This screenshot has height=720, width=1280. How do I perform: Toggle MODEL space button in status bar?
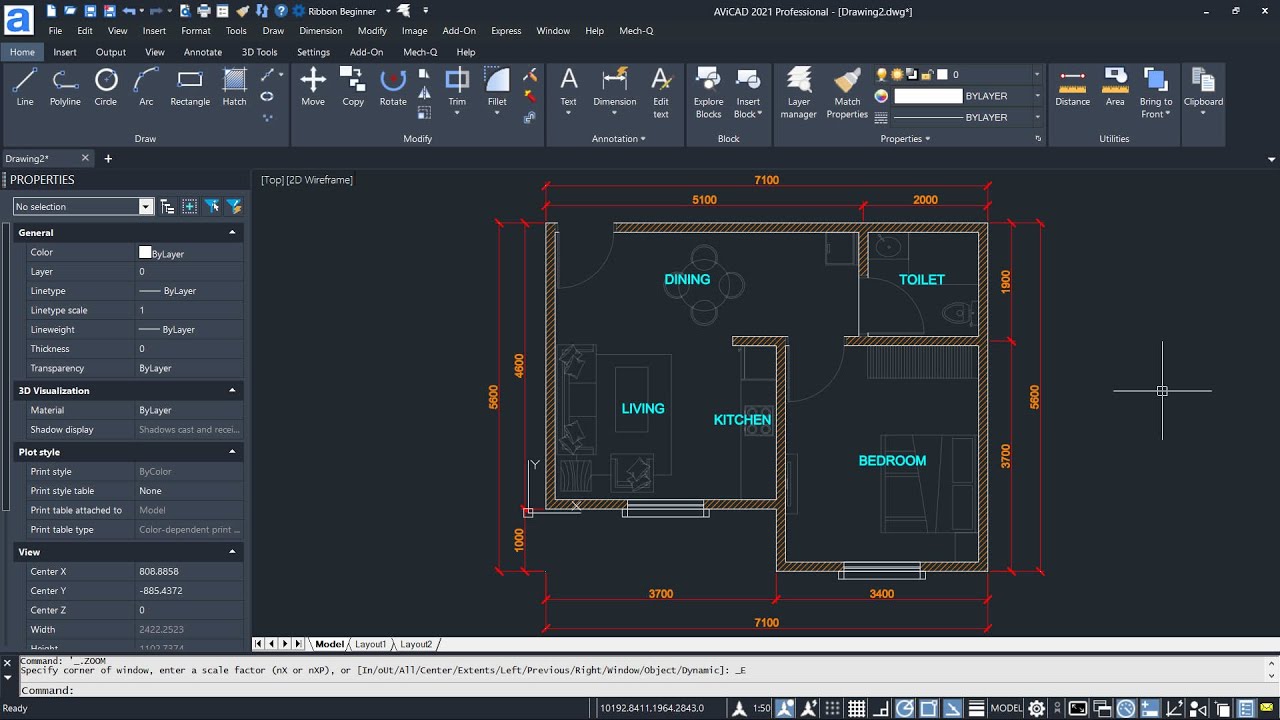coord(1006,708)
